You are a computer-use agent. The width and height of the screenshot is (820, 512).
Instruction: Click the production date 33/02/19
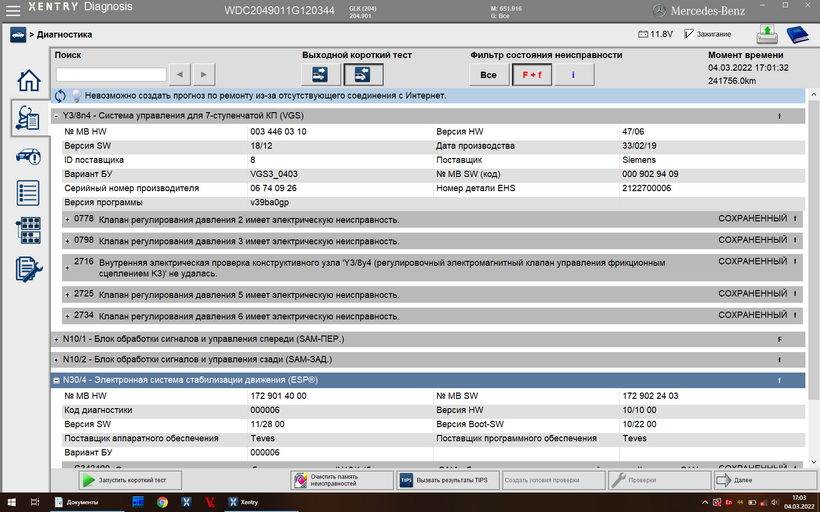639,146
